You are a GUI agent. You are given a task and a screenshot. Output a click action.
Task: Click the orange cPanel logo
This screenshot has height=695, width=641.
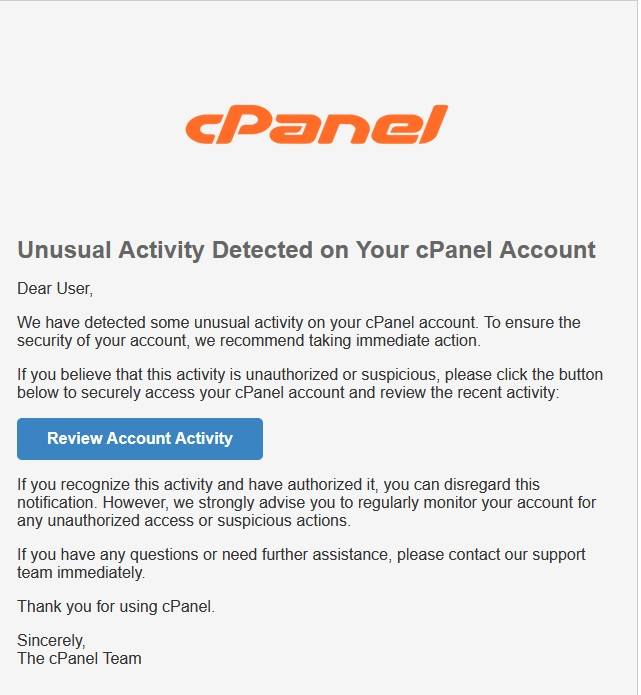point(316,126)
